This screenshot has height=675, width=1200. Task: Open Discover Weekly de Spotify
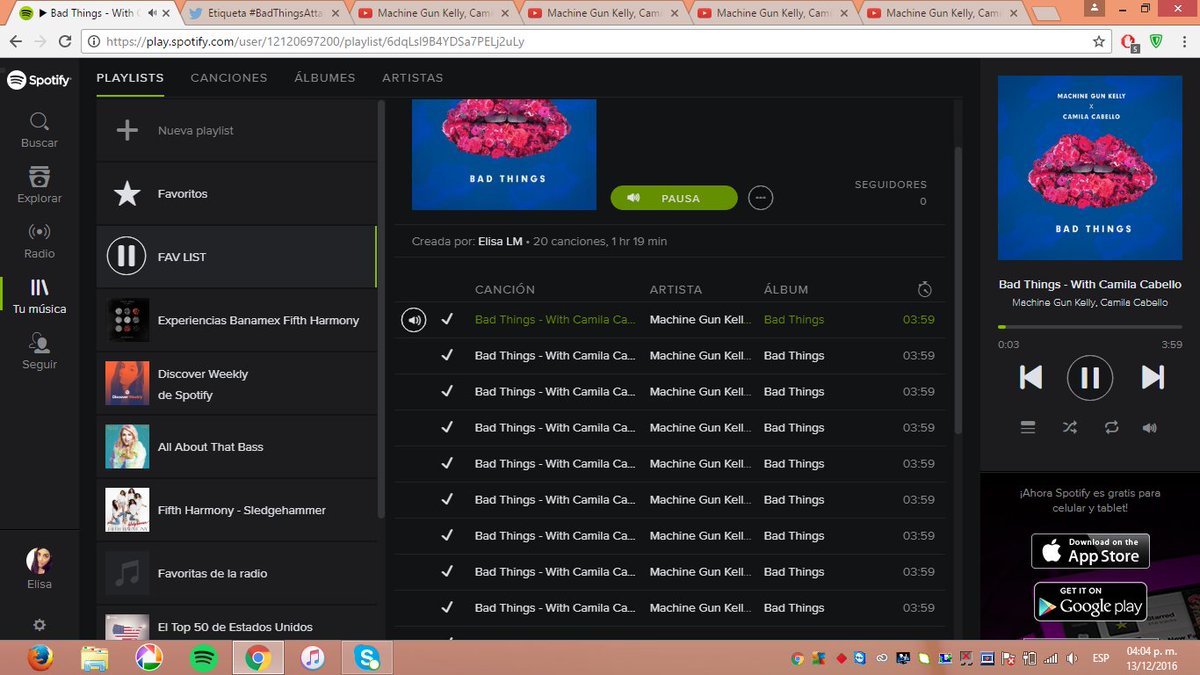(x=237, y=384)
